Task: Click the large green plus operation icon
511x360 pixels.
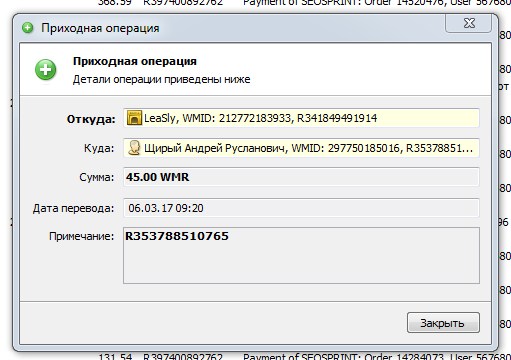Action: pyautogui.click(x=46, y=70)
